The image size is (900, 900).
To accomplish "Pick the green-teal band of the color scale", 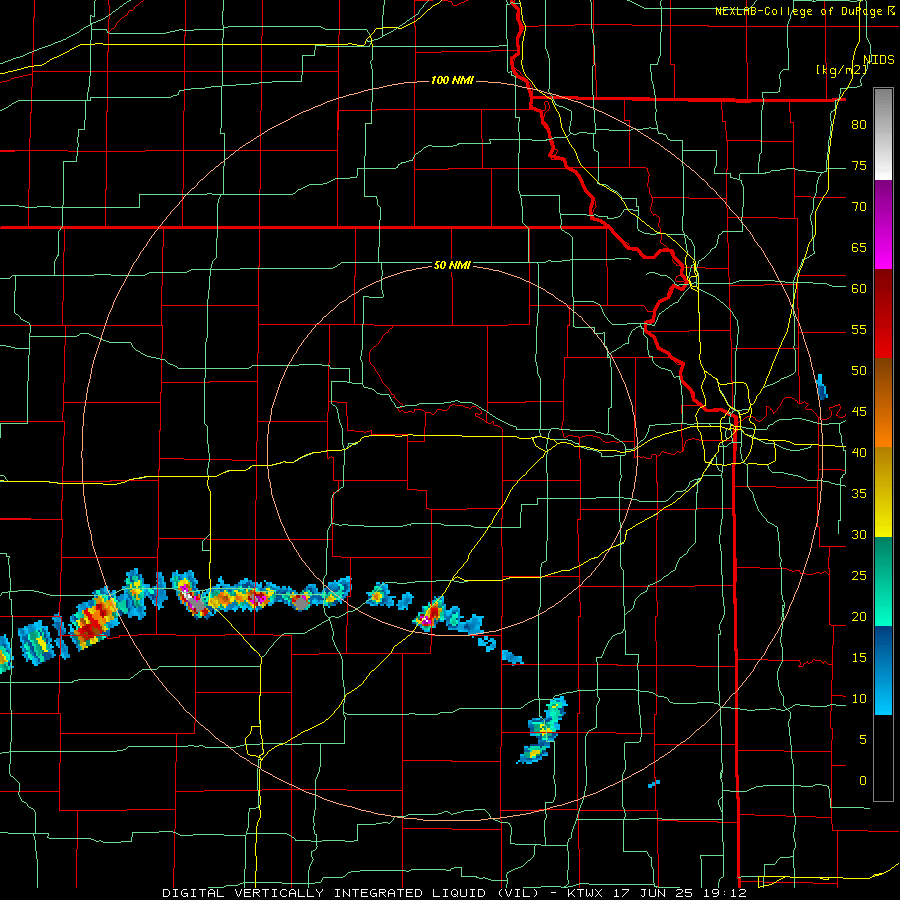I will point(883,581).
